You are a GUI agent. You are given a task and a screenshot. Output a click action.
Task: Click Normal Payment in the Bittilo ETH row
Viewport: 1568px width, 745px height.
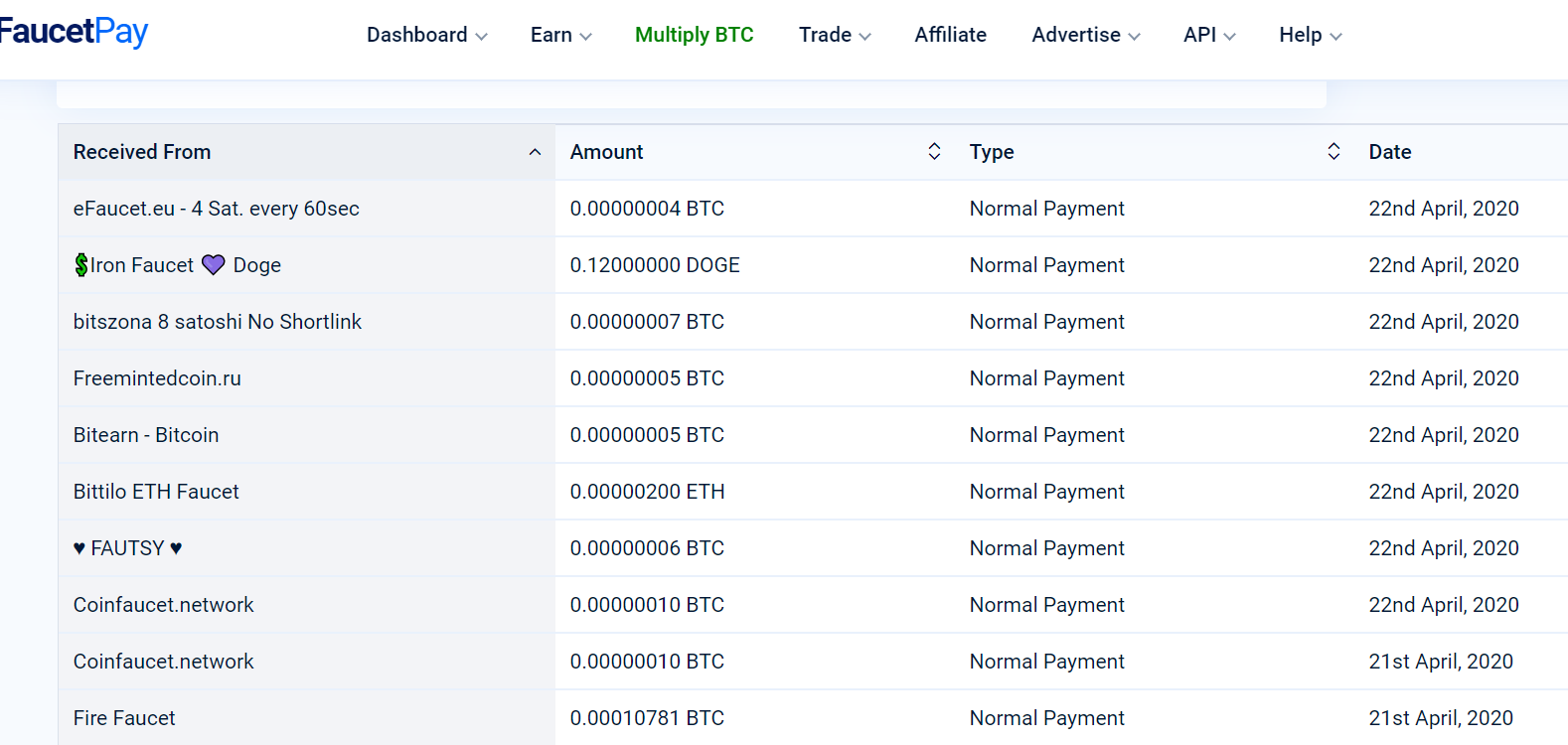1047,492
